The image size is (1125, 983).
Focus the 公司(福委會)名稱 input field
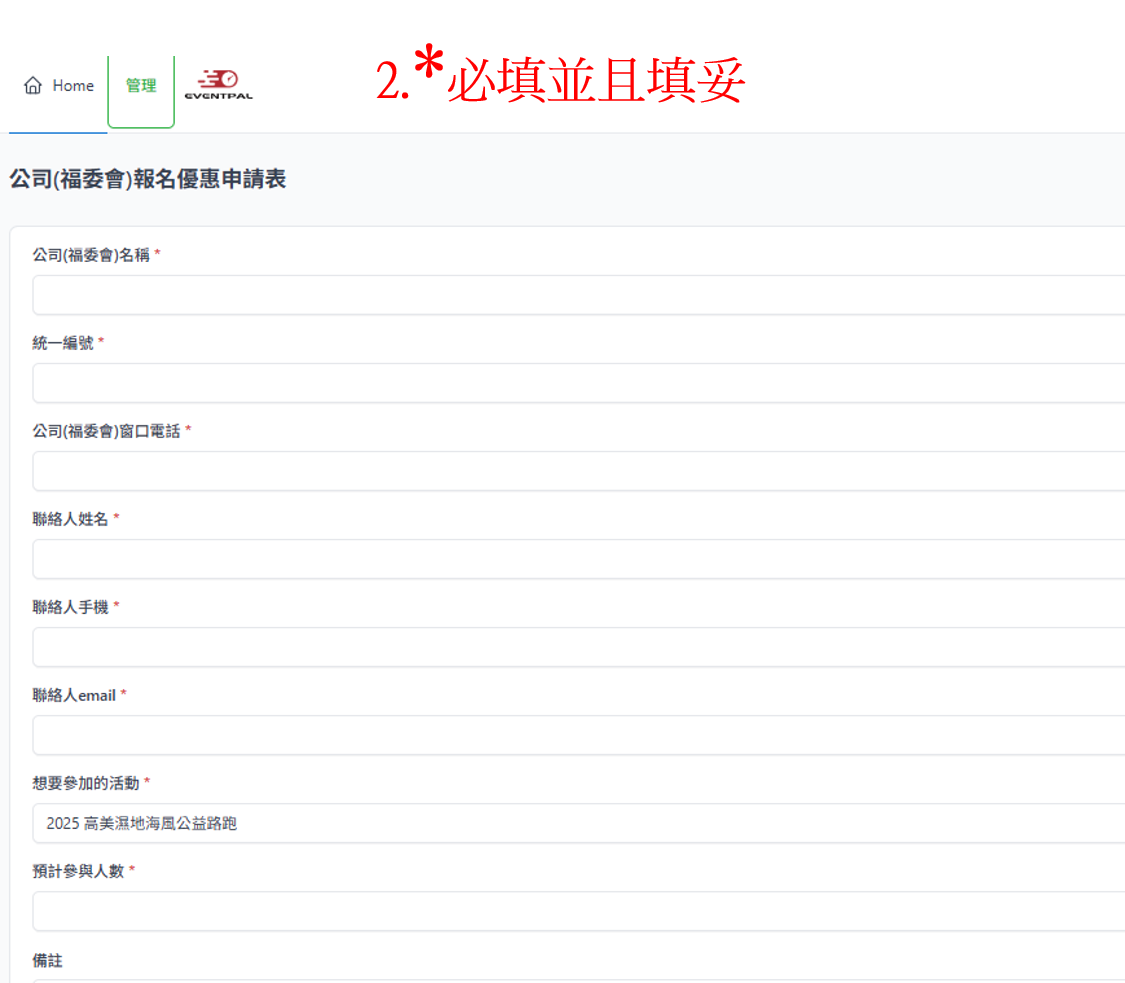click(x=578, y=295)
